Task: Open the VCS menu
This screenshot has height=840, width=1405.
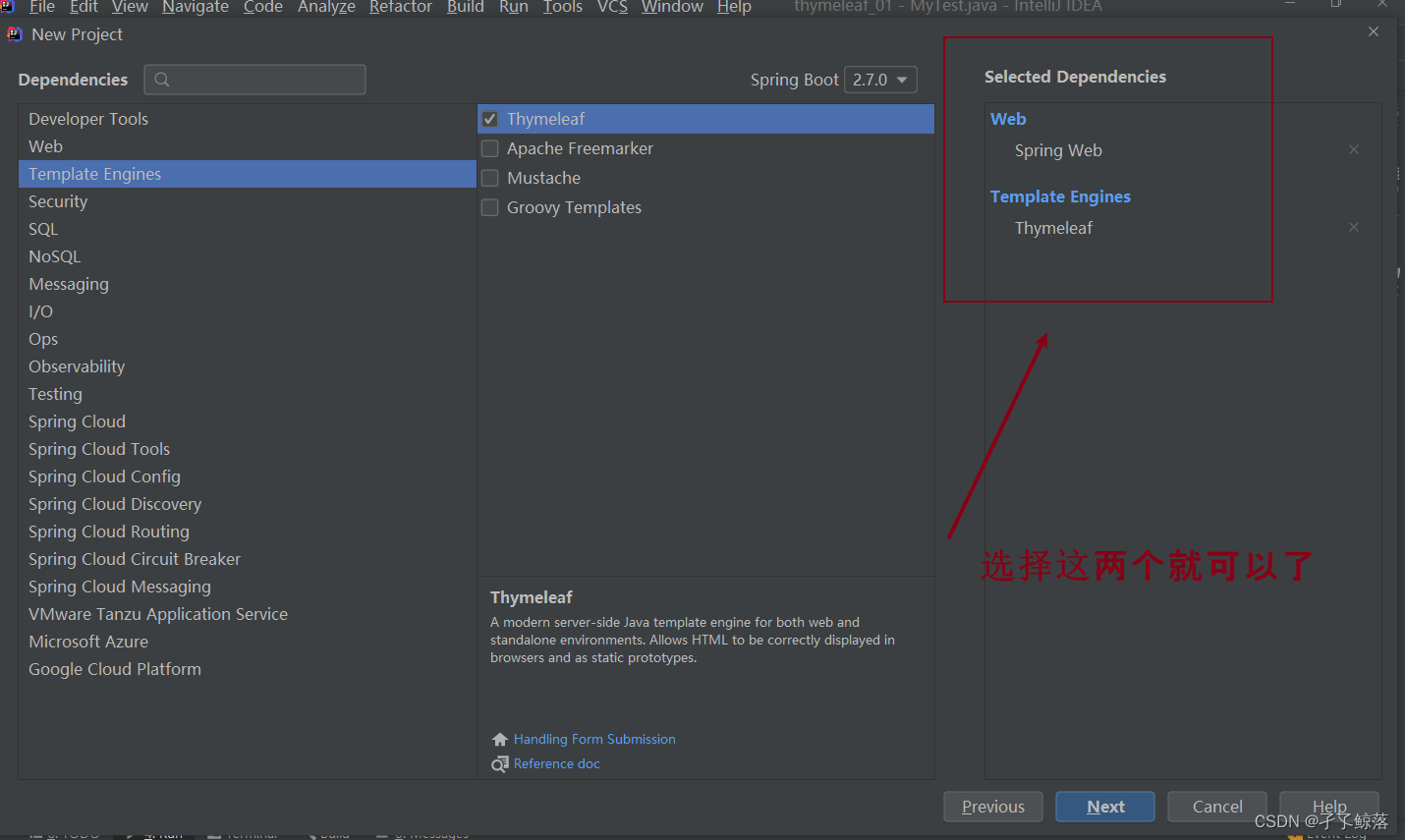Action: coord(612,7)
